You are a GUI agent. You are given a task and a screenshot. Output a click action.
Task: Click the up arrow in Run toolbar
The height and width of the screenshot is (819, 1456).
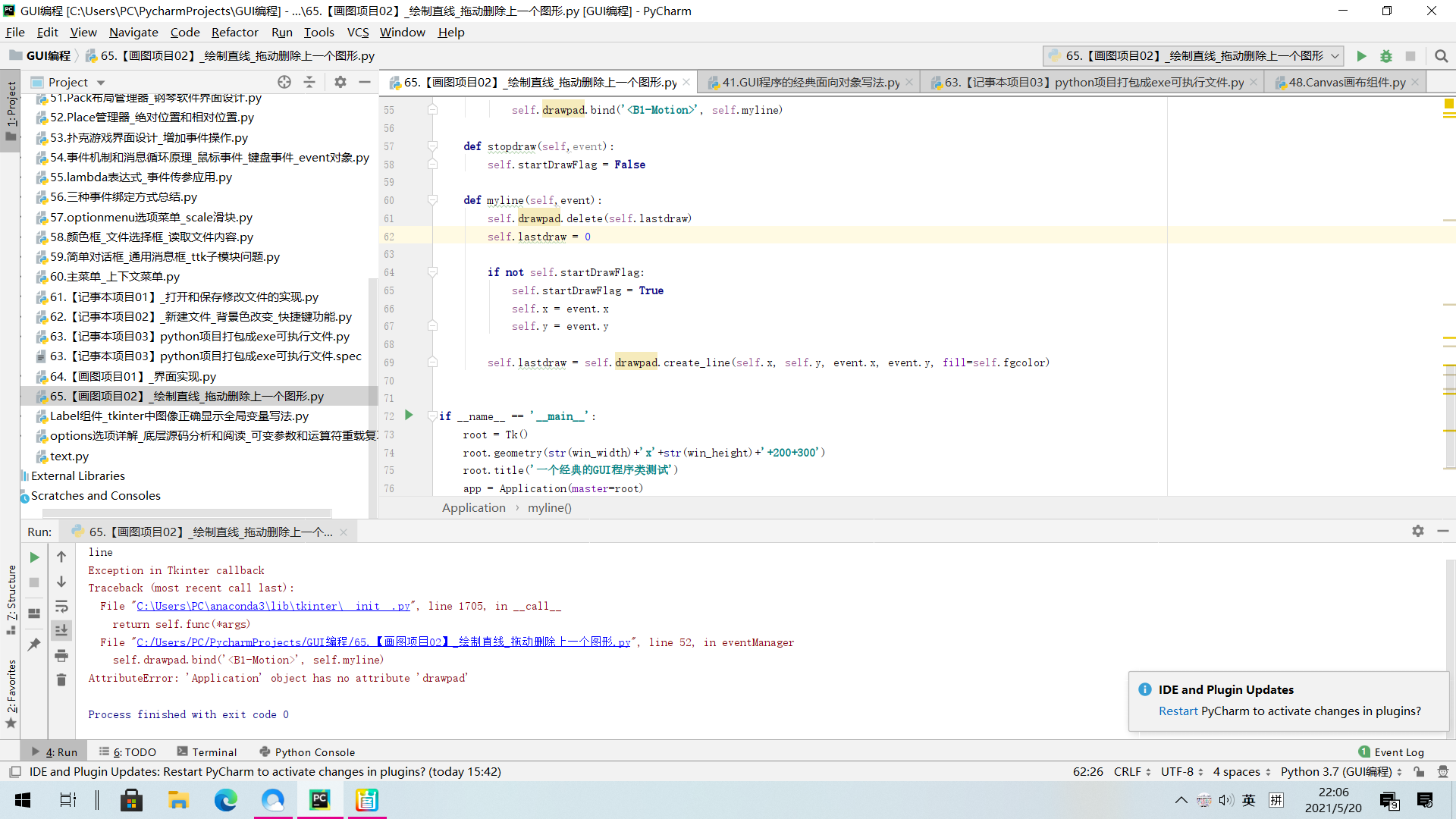(61, 557)
